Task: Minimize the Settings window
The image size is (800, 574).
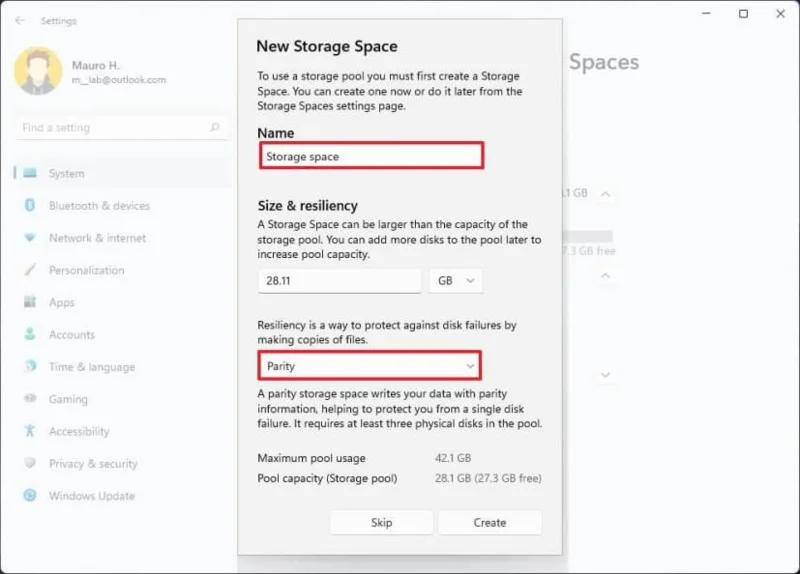Action: [706, 13]
